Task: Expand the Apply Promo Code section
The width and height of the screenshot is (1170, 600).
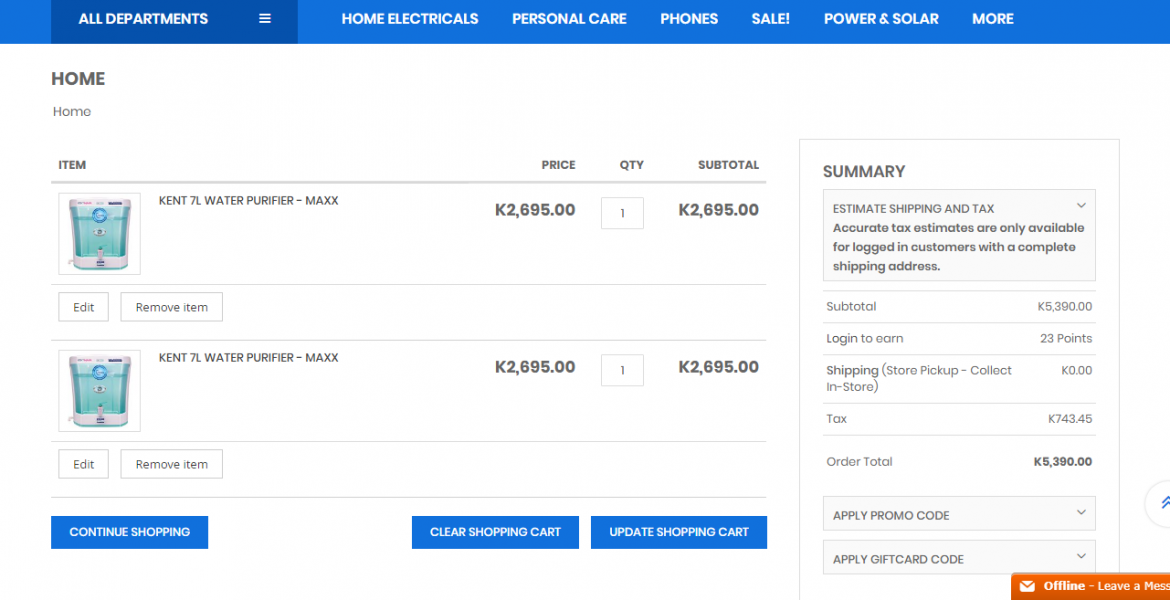Action: [x=959, y=514]
